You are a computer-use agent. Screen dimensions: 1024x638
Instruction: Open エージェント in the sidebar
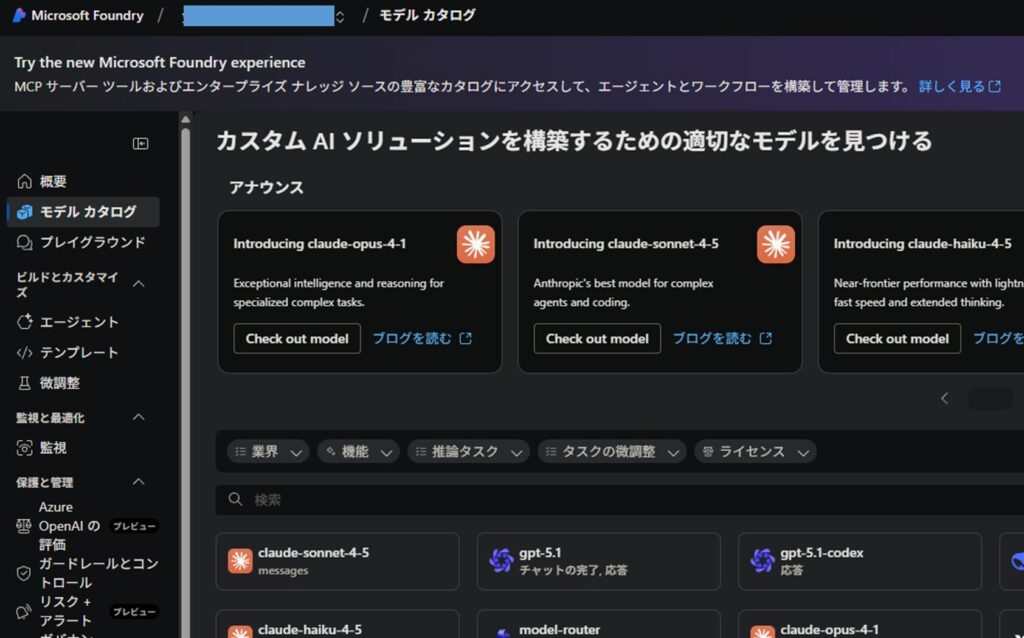(x=79, y=322)
